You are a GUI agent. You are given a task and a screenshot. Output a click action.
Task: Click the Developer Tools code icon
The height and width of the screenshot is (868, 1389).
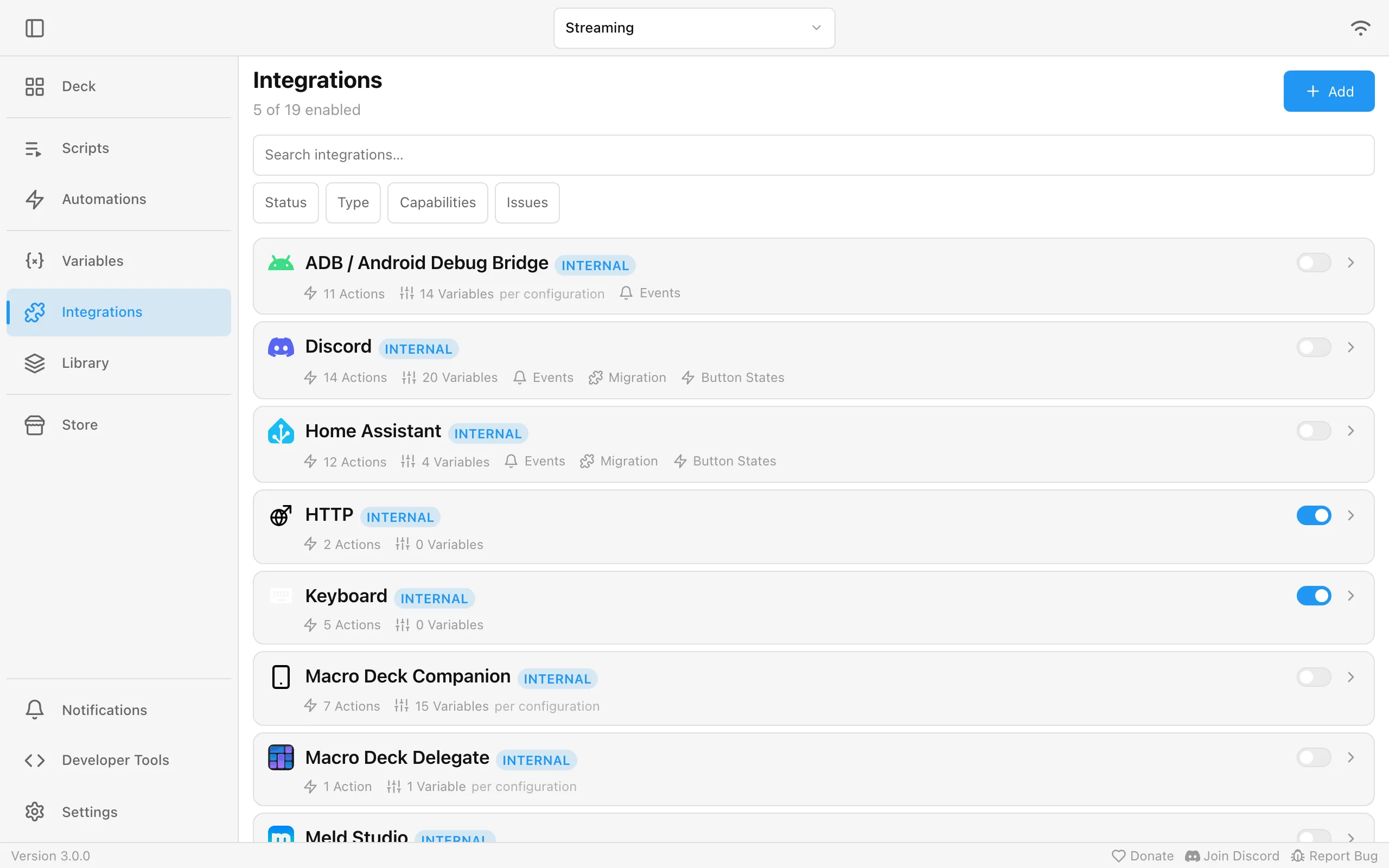click(x=34, y=760)
